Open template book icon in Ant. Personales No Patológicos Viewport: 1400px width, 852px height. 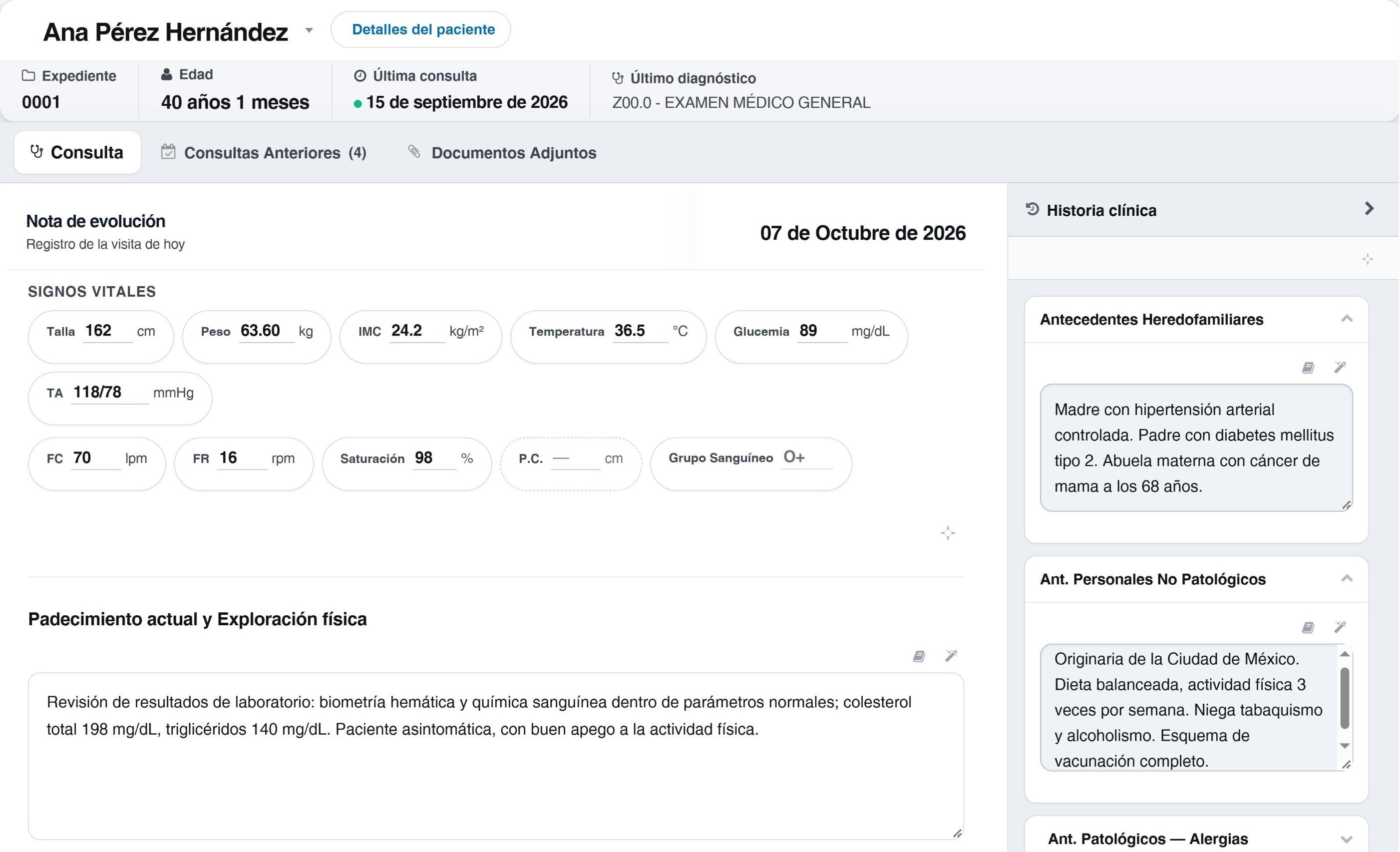point(1308,627)
